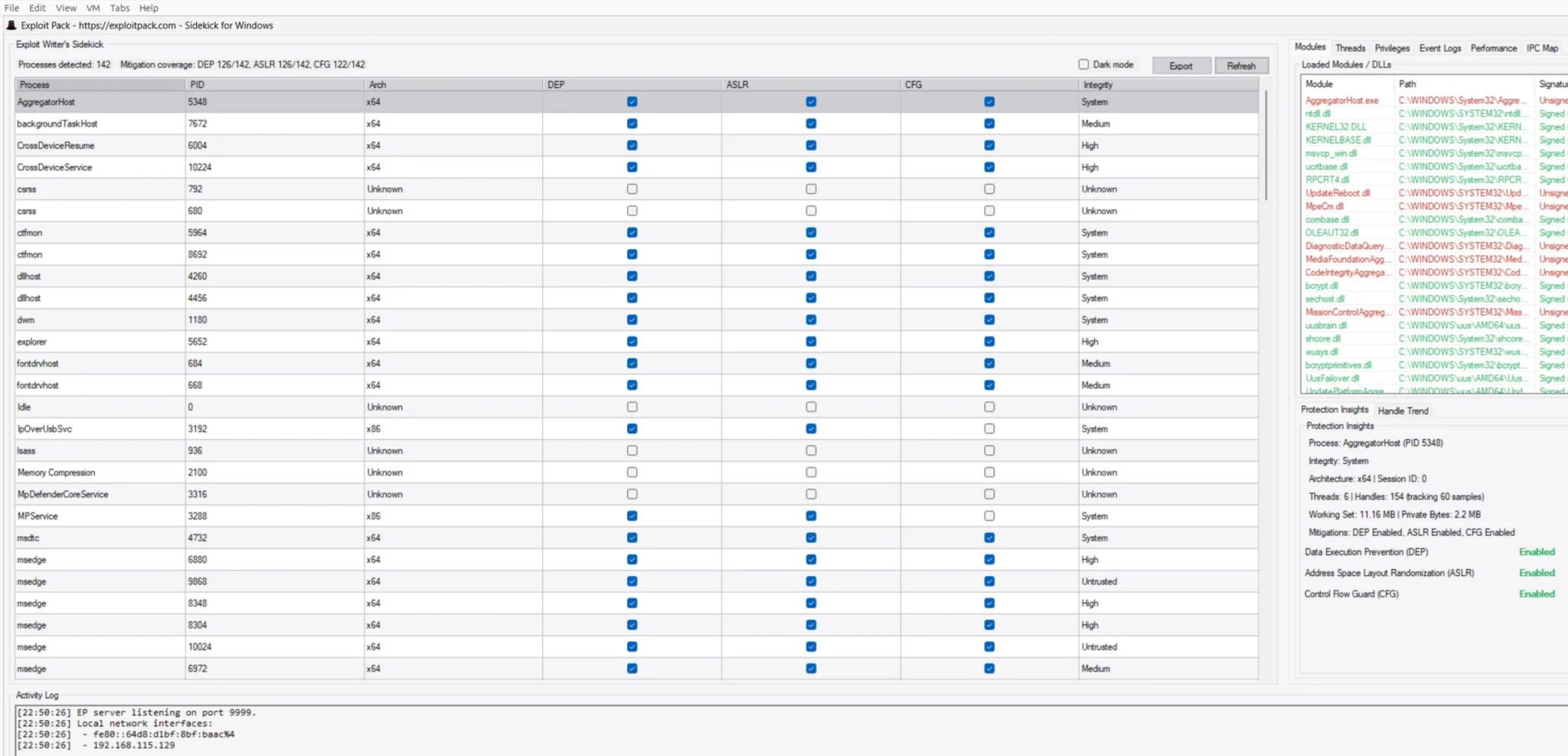Toggle DEP checkbox for AggregatorHost
Screen dimensions: 1568x756
pos(632,102)
